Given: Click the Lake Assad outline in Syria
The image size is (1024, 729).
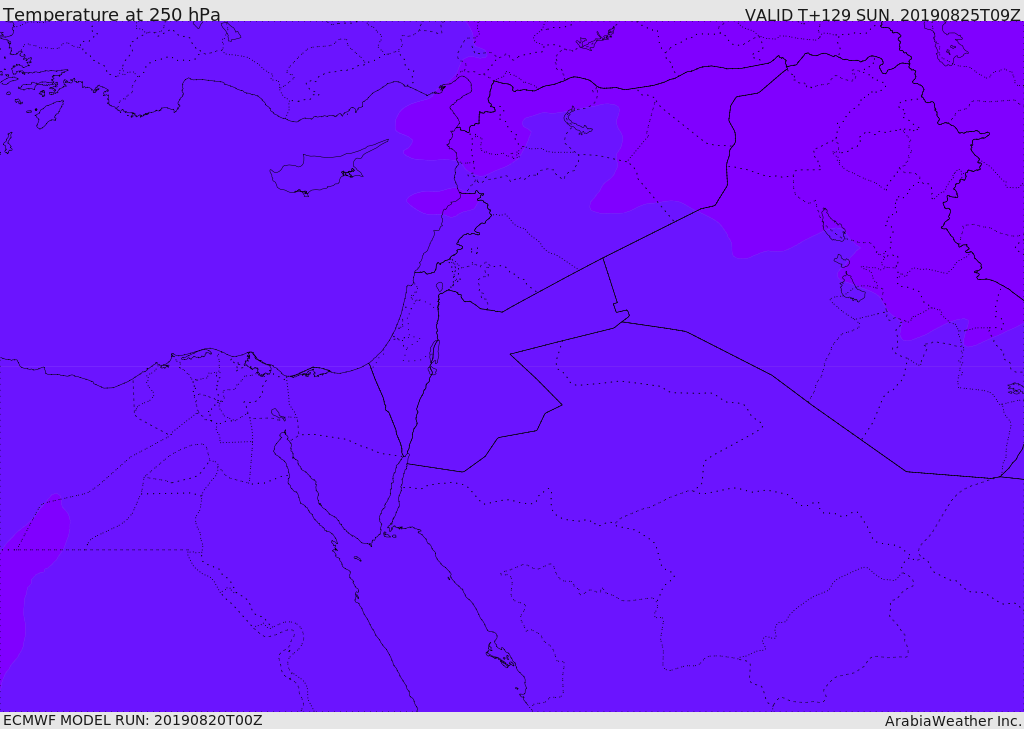Looking at the screenshot, I should pos(576,122).
